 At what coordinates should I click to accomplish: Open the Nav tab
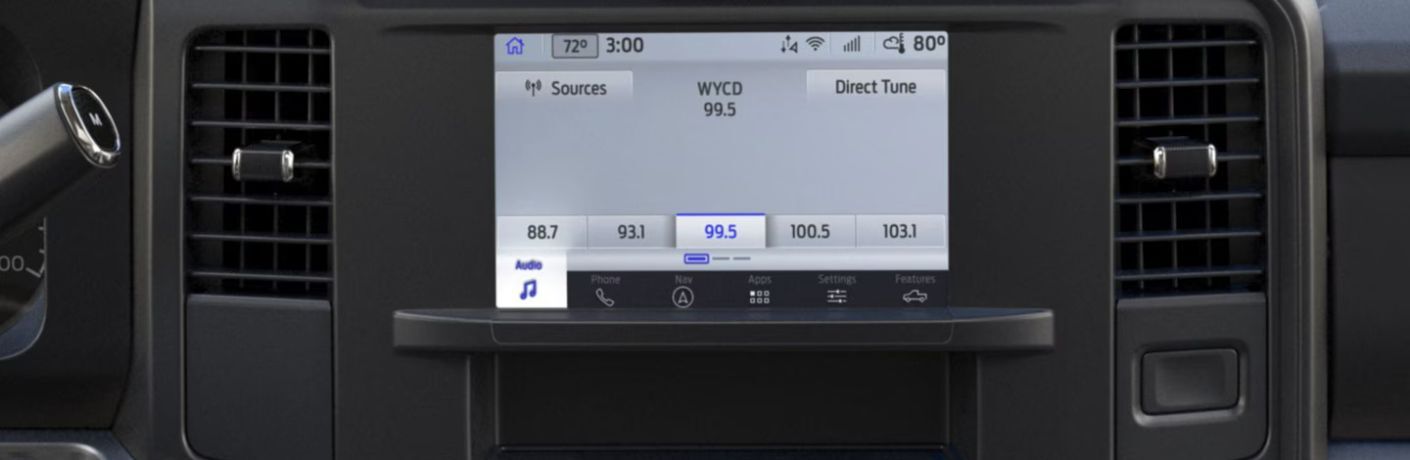coord(683,289)
